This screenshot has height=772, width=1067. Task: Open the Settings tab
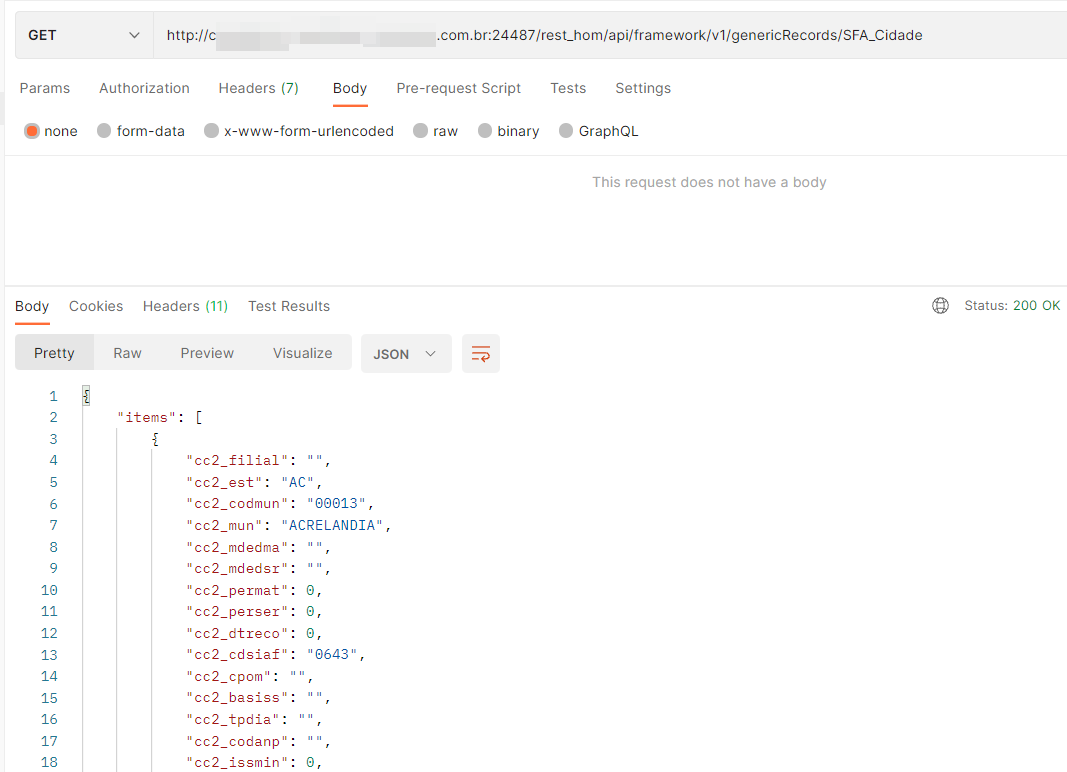(643, 89)
